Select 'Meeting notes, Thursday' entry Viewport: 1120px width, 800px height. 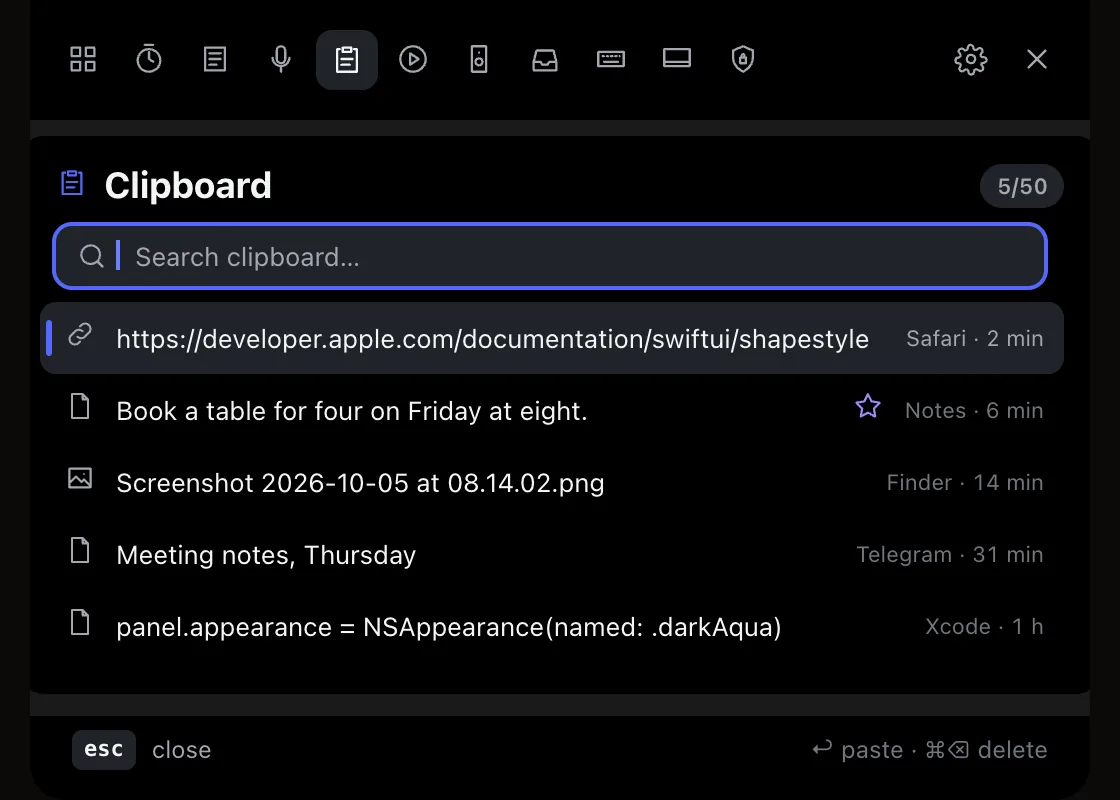552,554
